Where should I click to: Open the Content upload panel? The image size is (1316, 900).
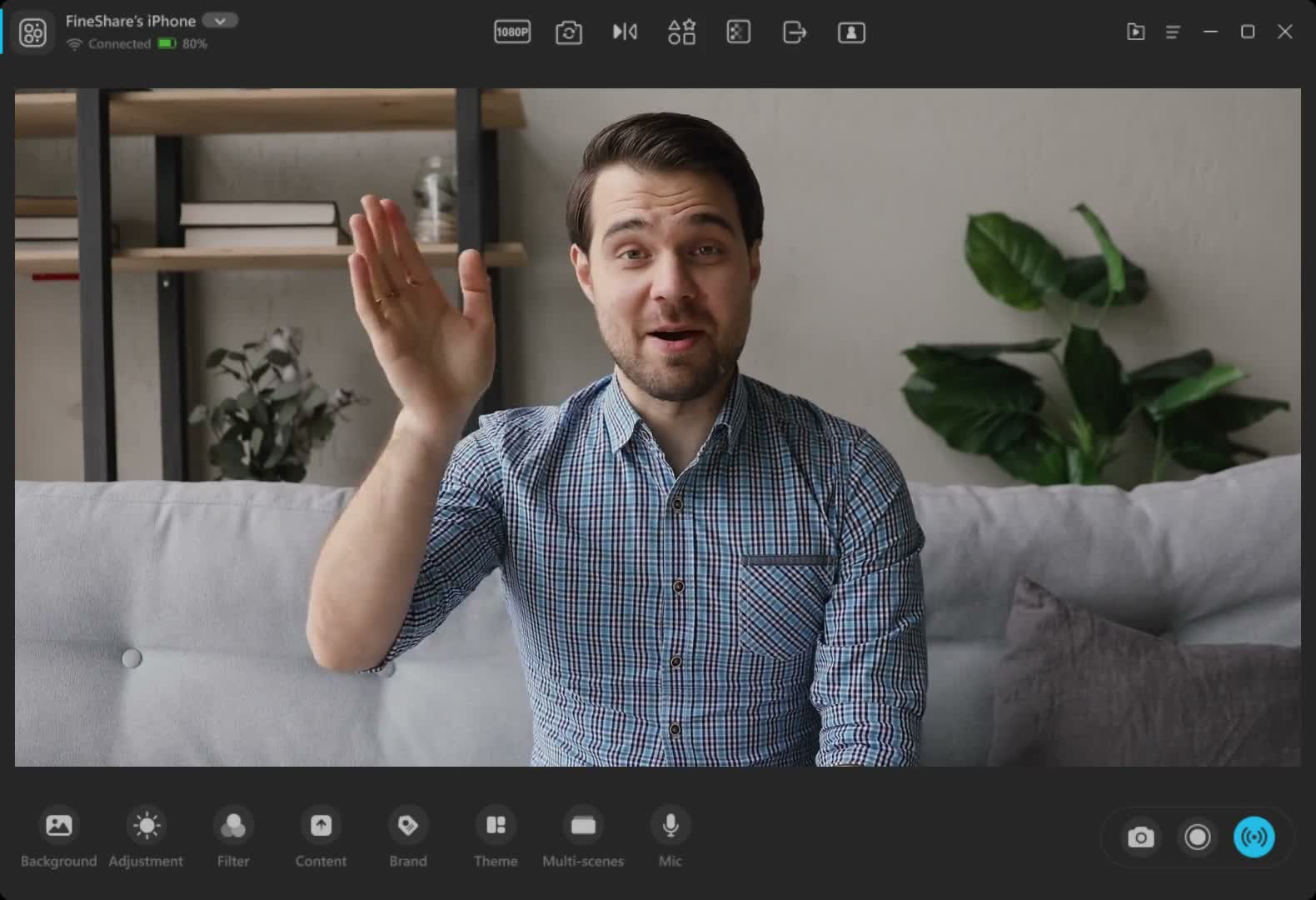321,837
